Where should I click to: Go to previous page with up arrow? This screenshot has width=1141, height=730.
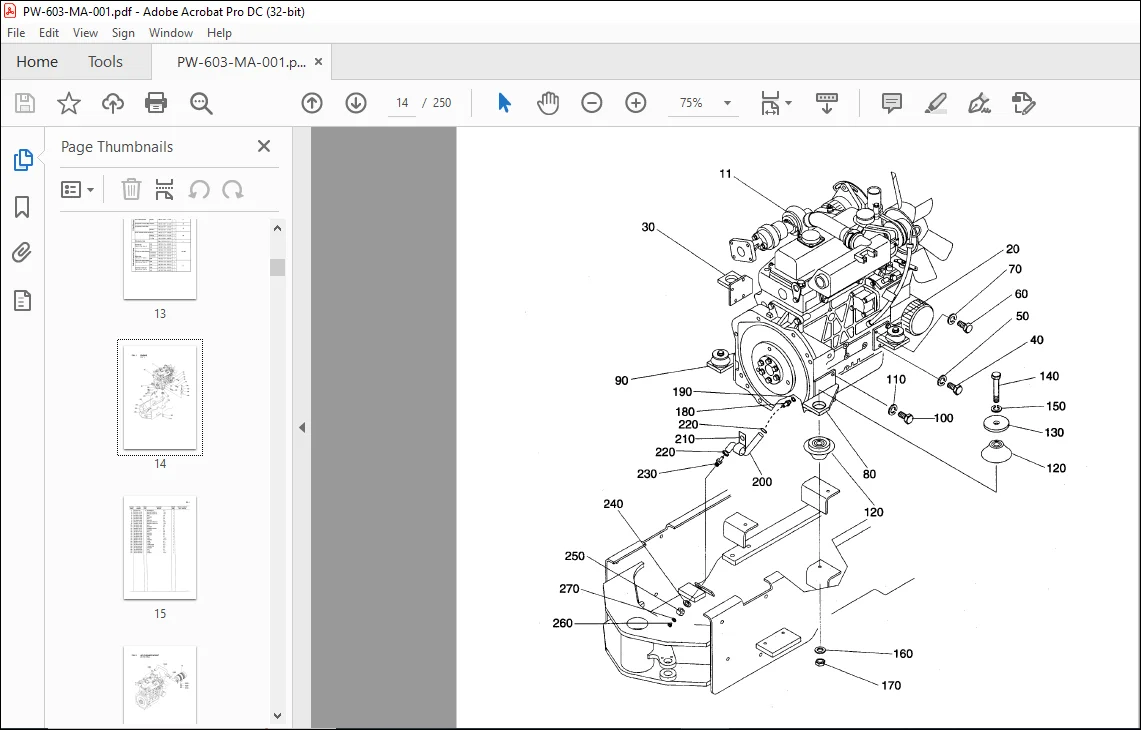pyautogui.click(x=312, y=103)
